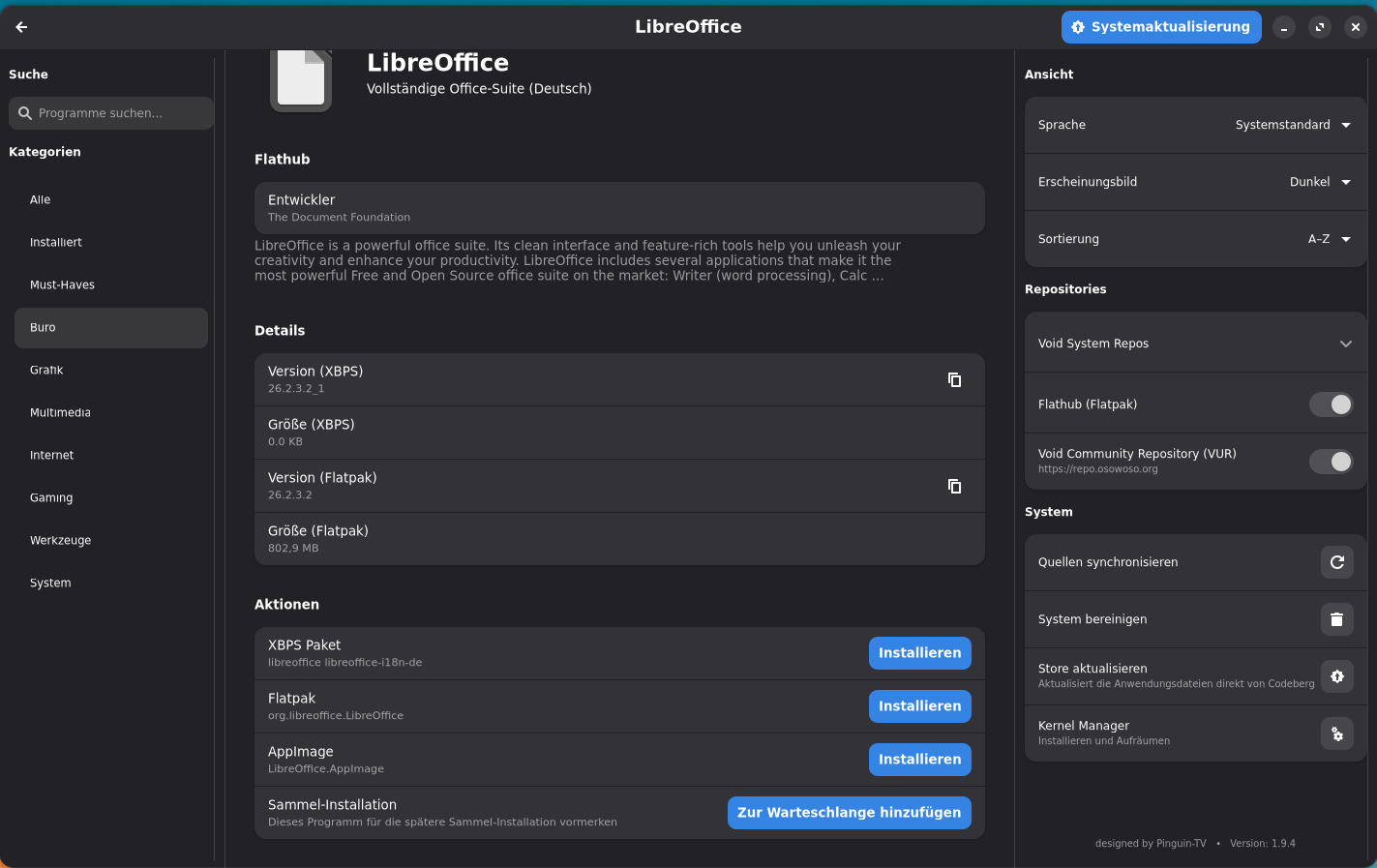This screenshot has height=868, width=1377.
Task: Click the Größe (XBPS) row
Action: (x=619, y=433)
